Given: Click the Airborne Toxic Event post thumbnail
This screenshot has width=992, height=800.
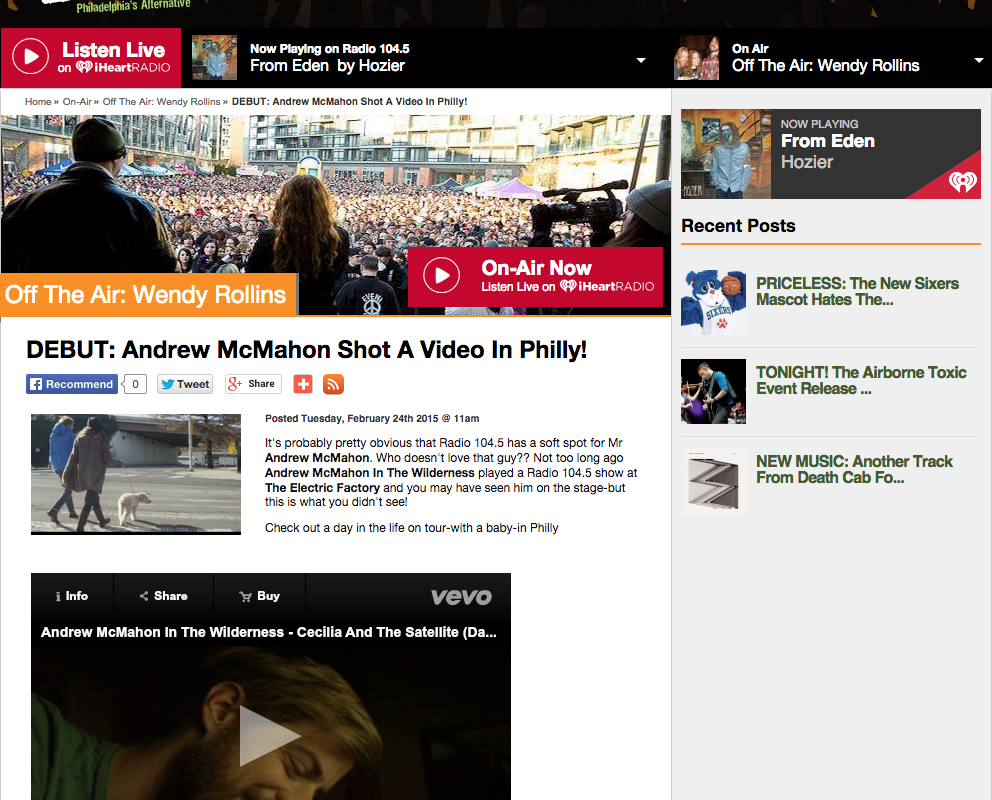Looking at the screenshot, I should click(x=713, y=391).
